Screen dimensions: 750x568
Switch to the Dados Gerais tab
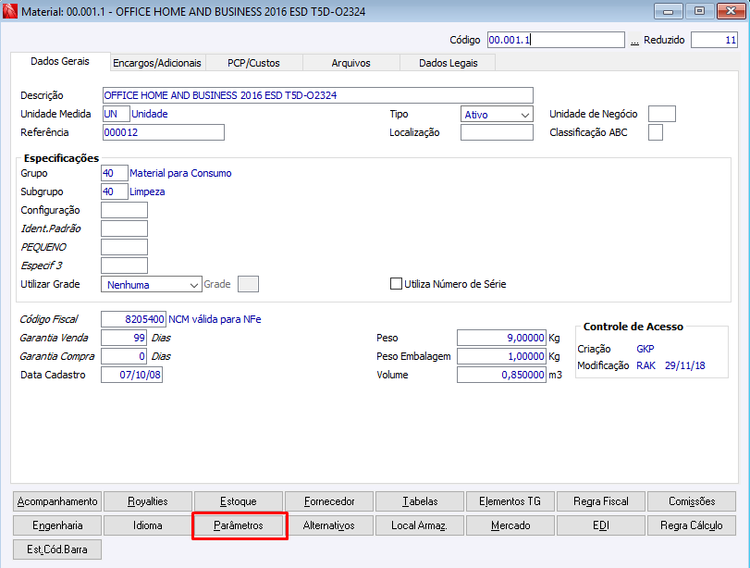coord(60,61)
